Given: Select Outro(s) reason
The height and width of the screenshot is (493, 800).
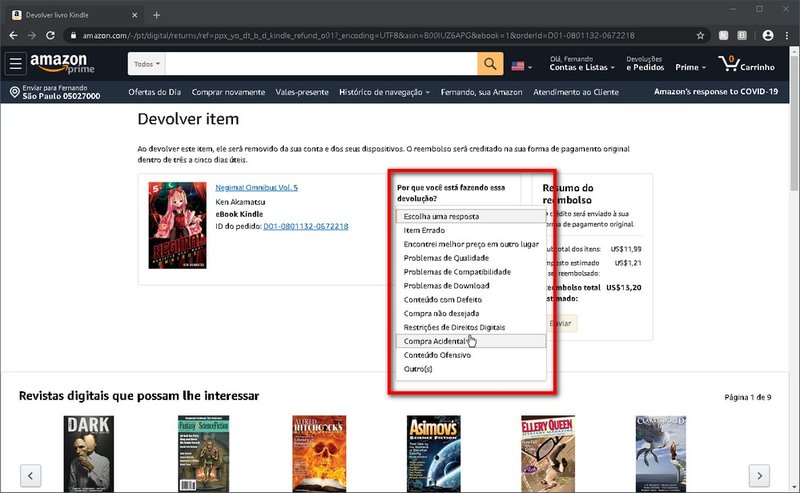Looking at the screenshot, I should [x=470, y=368].
